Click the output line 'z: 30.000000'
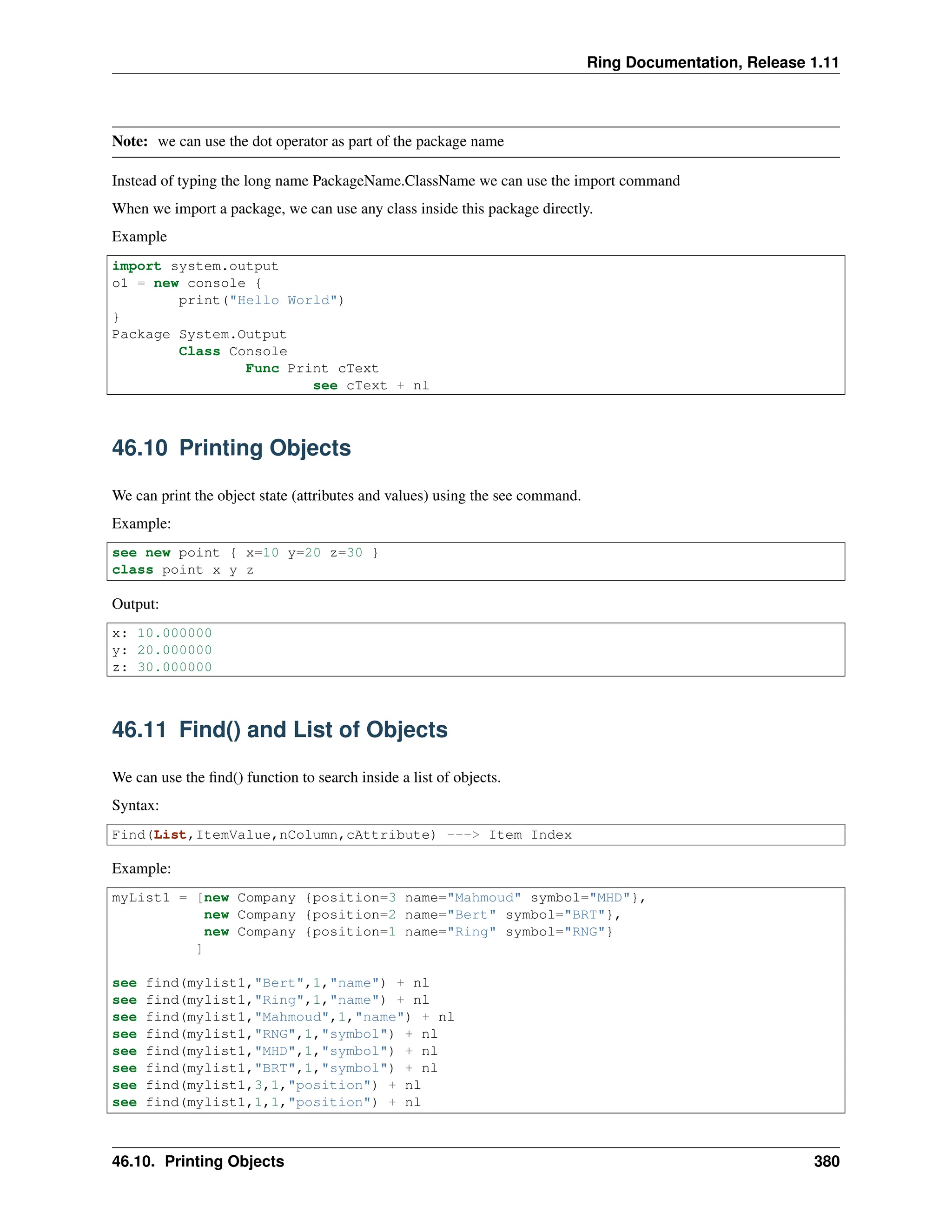The height and width of the screenshot is (1232, 952). [x=162, y=667]
